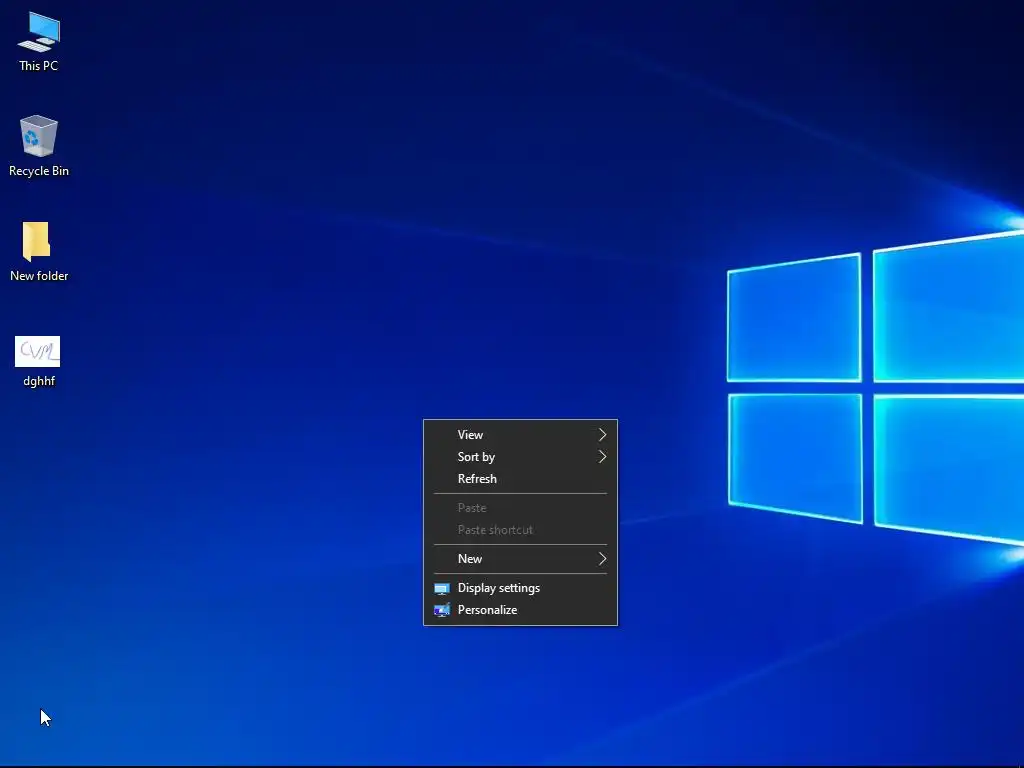The height and width of the screenshot is (768, 1024).
Task: Select the dghhf image file thumbnail
Action: [37, 352]
